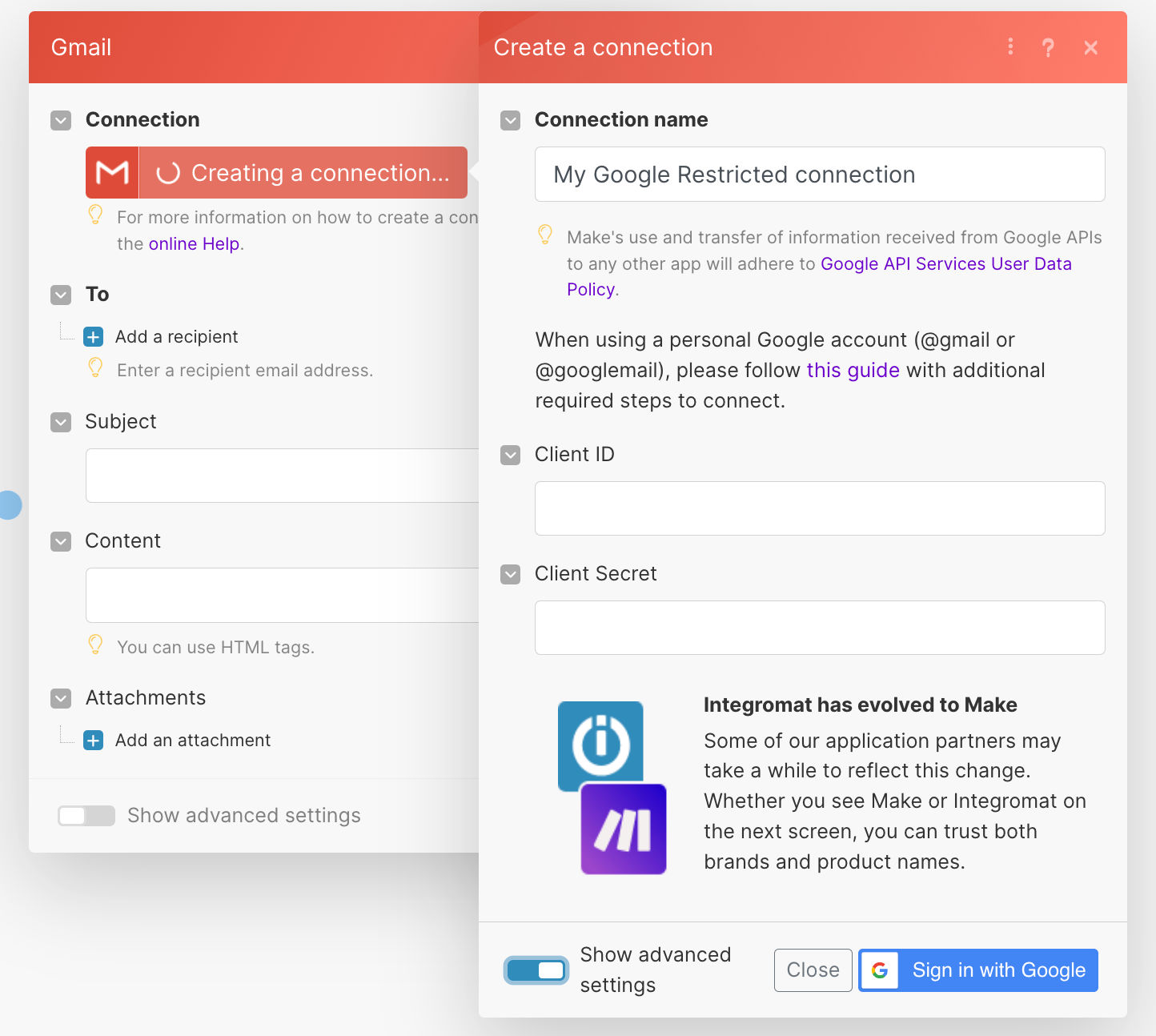
Task: Focus the Client ID input field
Action: pos(820,508)
